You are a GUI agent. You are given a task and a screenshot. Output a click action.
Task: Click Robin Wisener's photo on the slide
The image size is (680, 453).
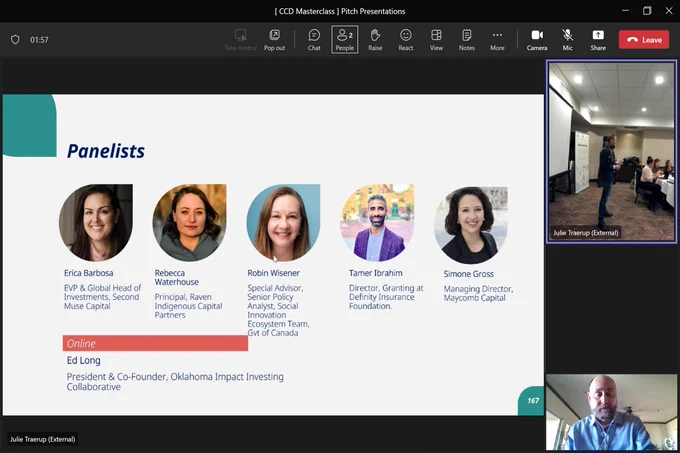point(283,222)
